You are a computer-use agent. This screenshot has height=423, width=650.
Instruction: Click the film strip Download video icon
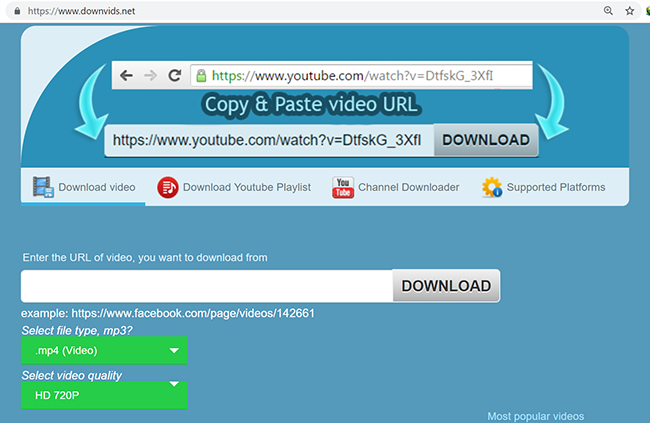coord(42,187)
